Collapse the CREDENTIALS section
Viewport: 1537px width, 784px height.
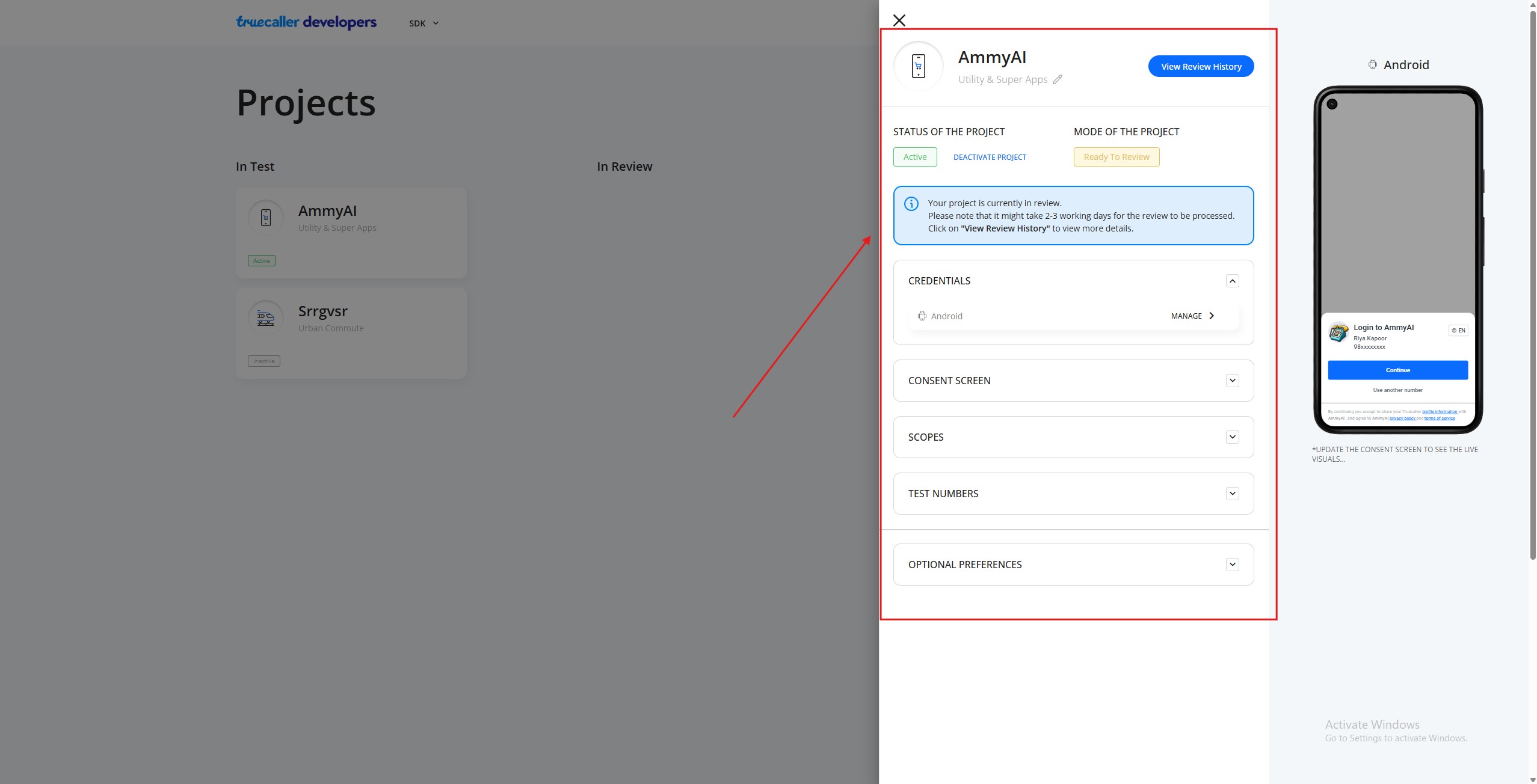pyautogui.click(x=1232, y=281)
